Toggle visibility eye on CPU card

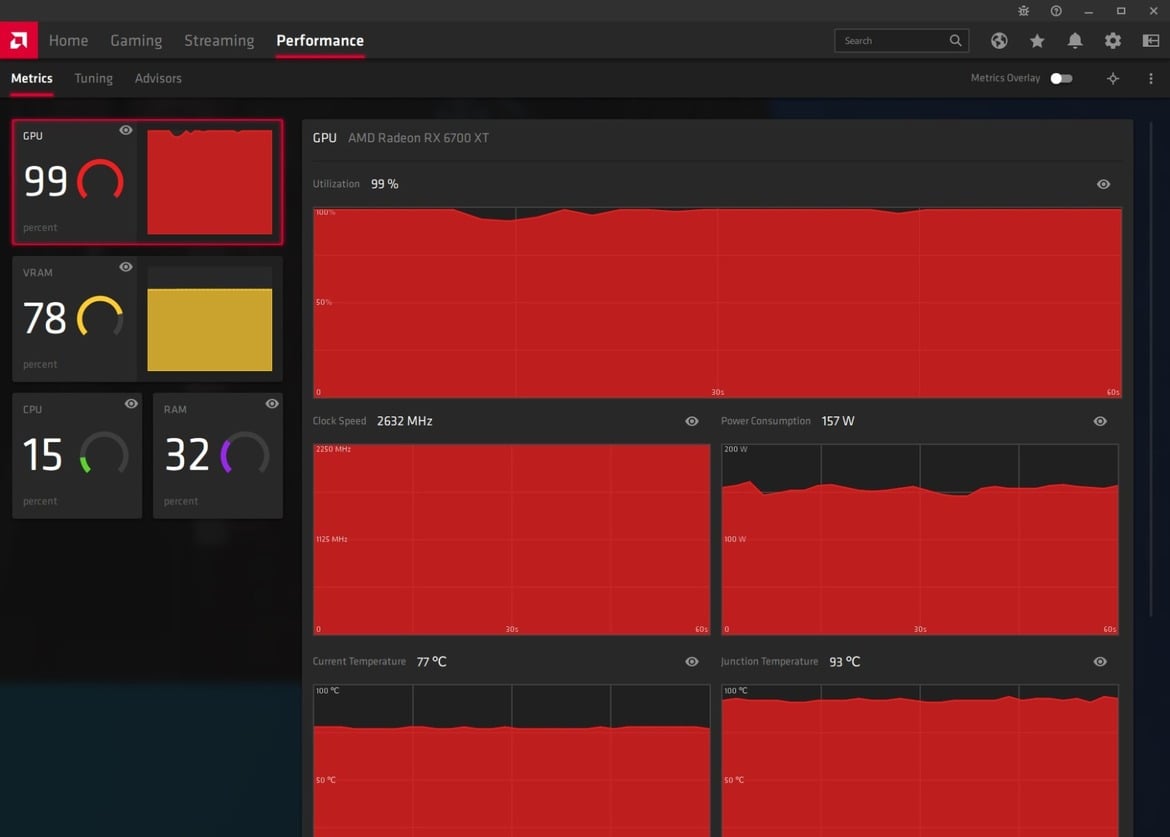pyautogui.click(x=131, y=404)
